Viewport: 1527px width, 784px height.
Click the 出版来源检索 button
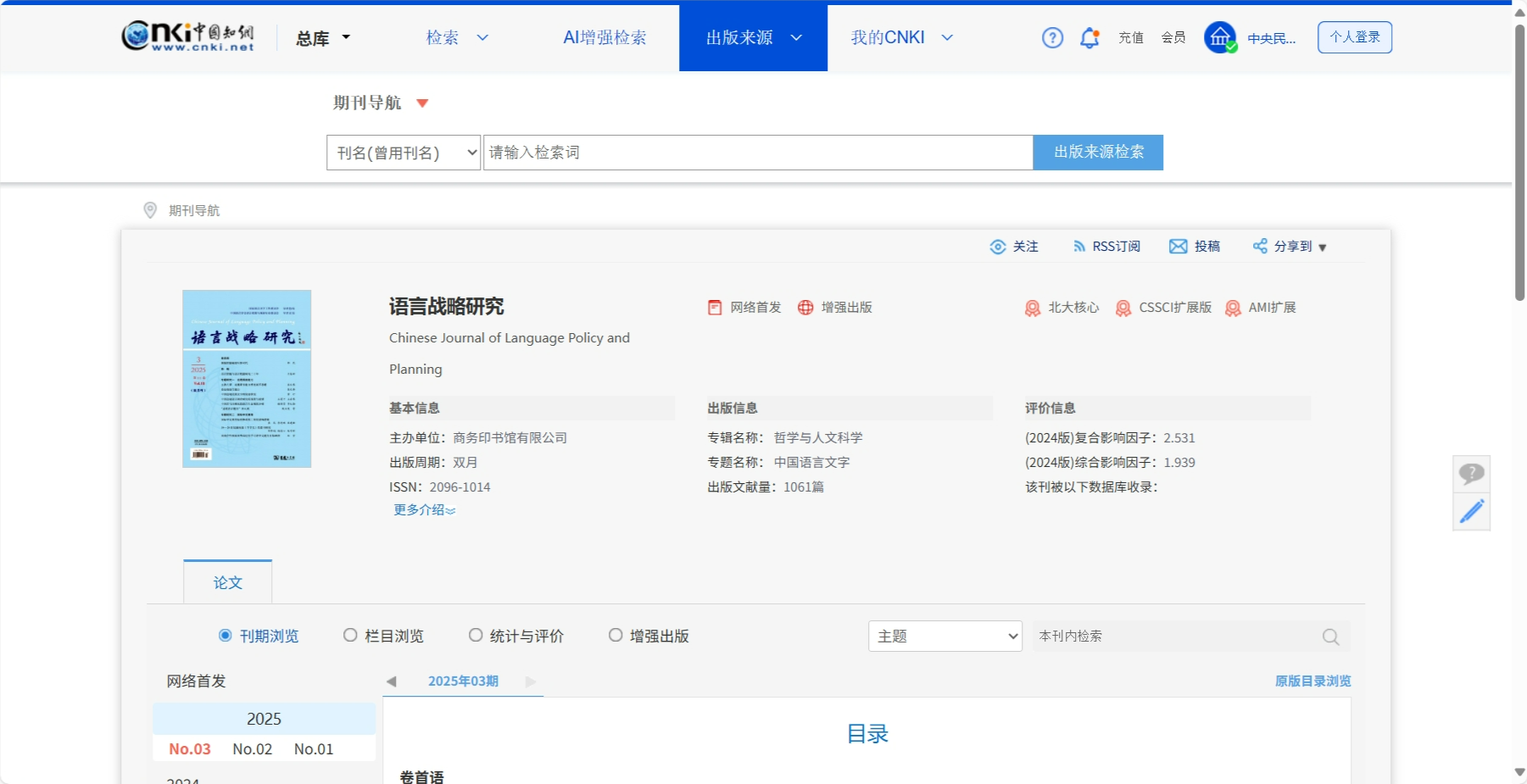click(x=1098, y=153)
